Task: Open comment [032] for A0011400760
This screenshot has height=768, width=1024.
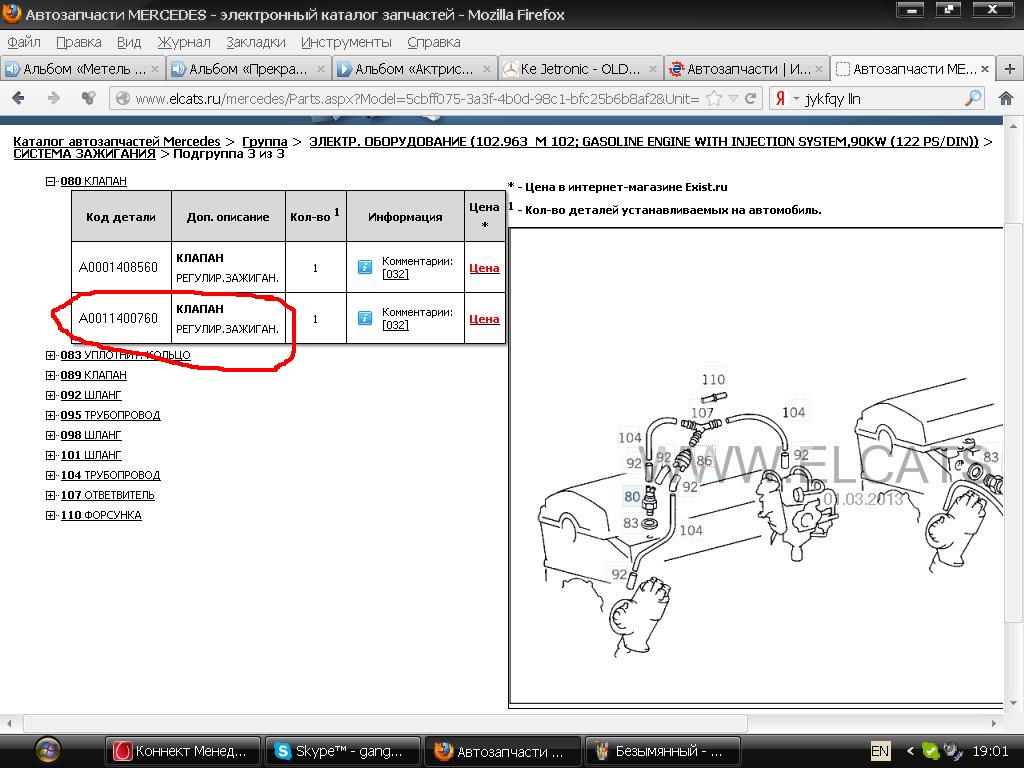Action: pos(395,325)
